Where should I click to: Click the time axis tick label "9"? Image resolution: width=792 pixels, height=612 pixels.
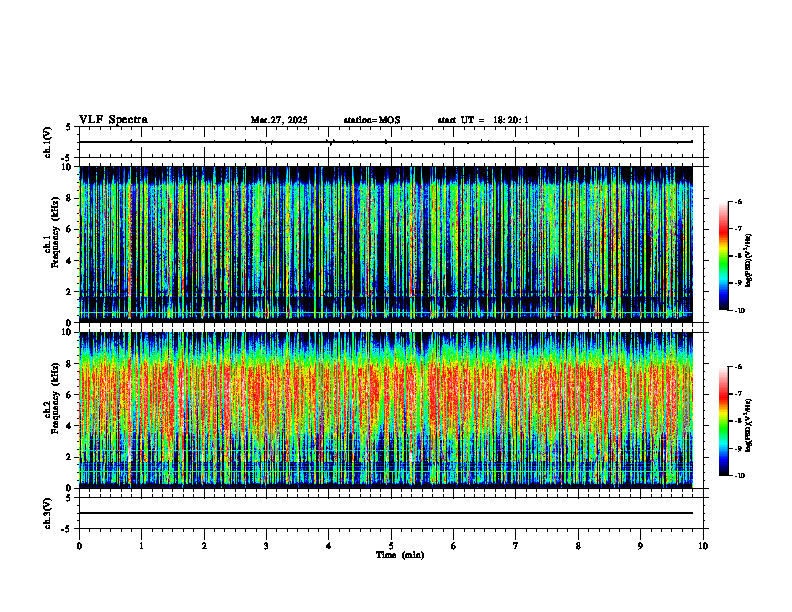640,546
